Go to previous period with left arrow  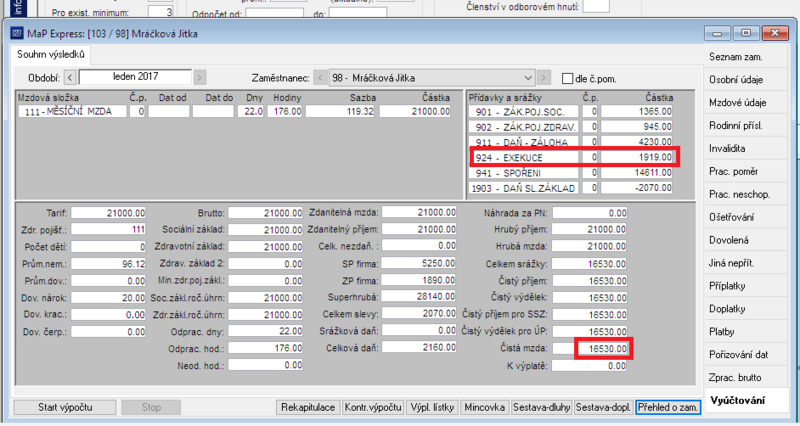tap(70, 78)
